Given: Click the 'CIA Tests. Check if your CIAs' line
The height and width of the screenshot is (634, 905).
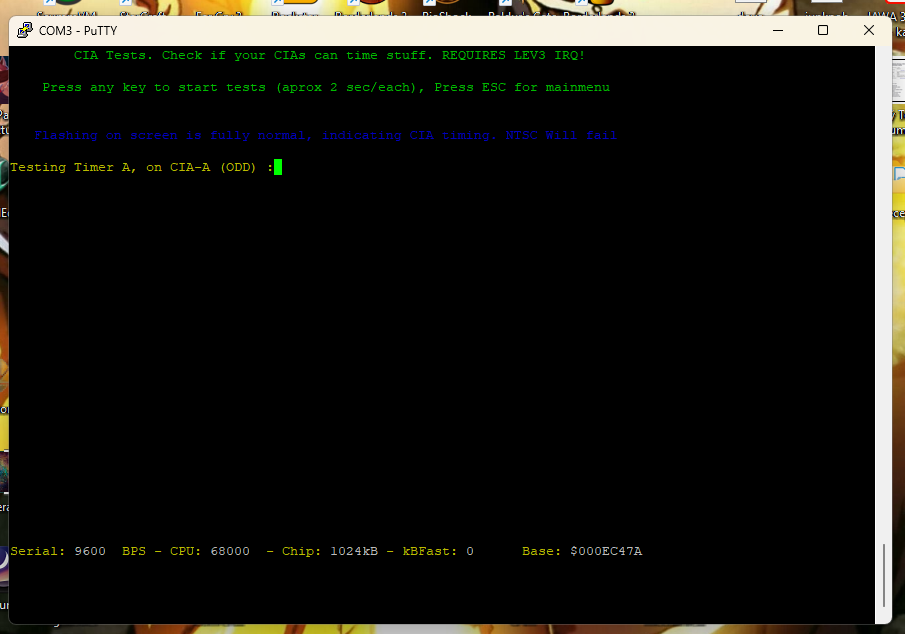Looking at the screenshot, I should (x=329, y=55).
